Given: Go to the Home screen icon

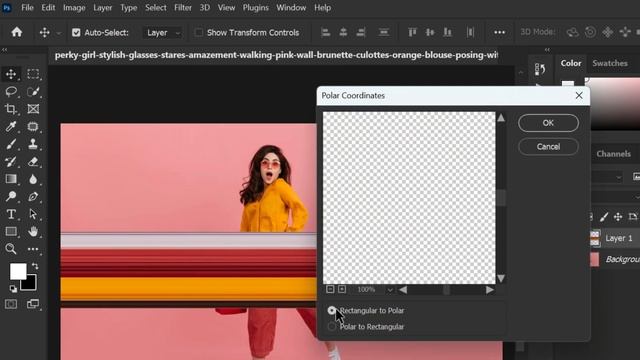Looking at the screenshot, I should [17, 32].
